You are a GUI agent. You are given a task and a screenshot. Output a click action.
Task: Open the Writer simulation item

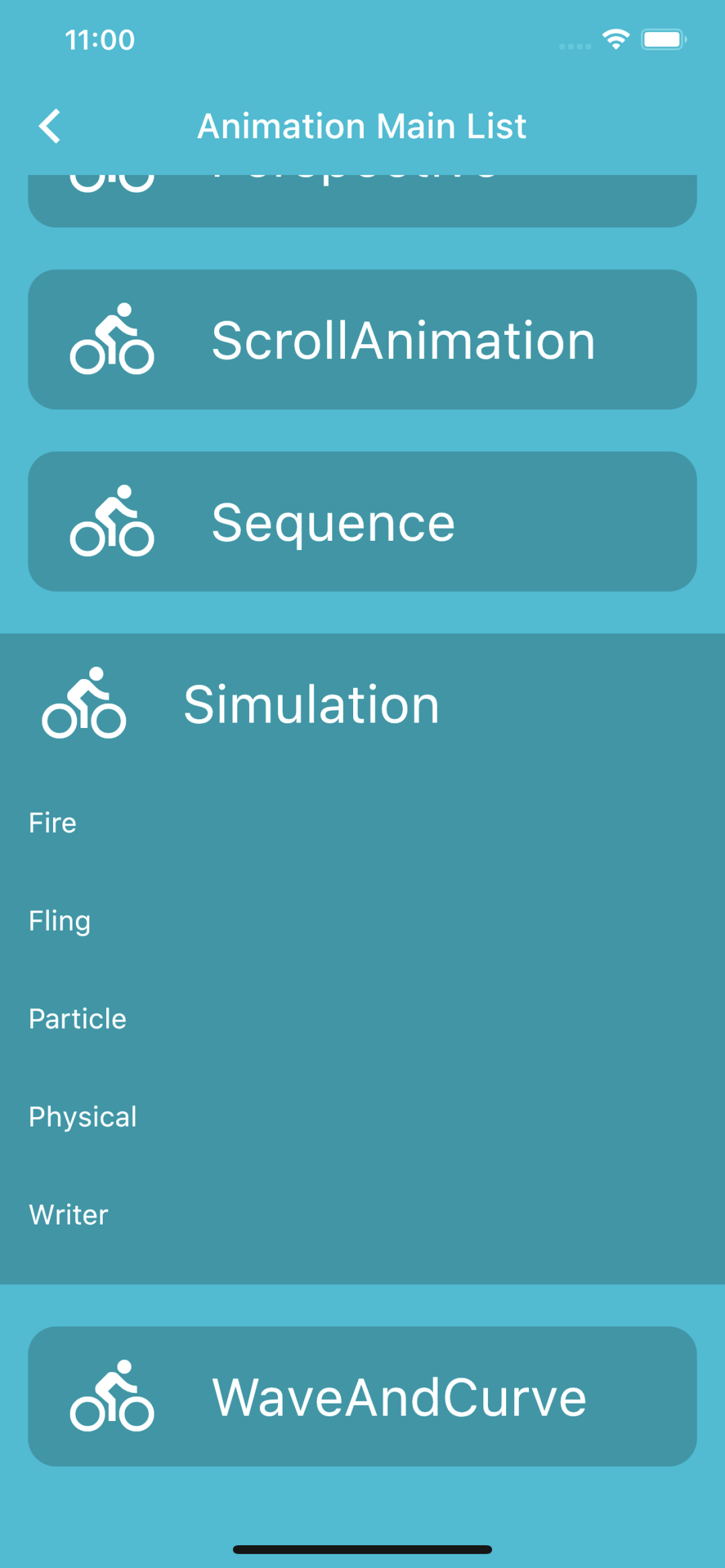coord(69,1215)
